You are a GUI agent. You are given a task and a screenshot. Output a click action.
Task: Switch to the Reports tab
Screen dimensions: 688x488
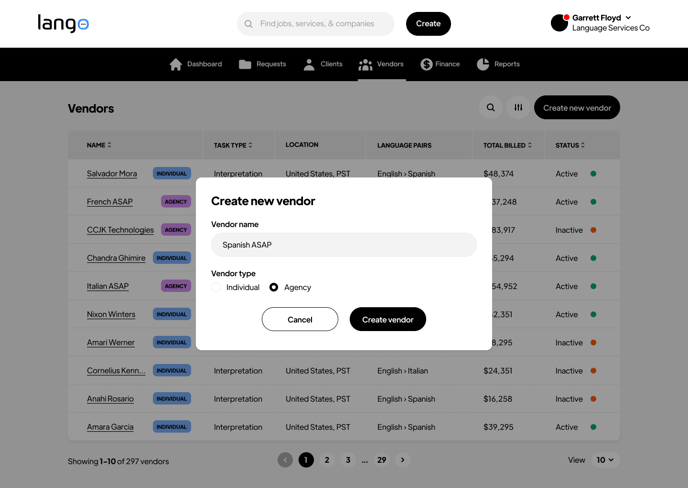tap(498, 64)
